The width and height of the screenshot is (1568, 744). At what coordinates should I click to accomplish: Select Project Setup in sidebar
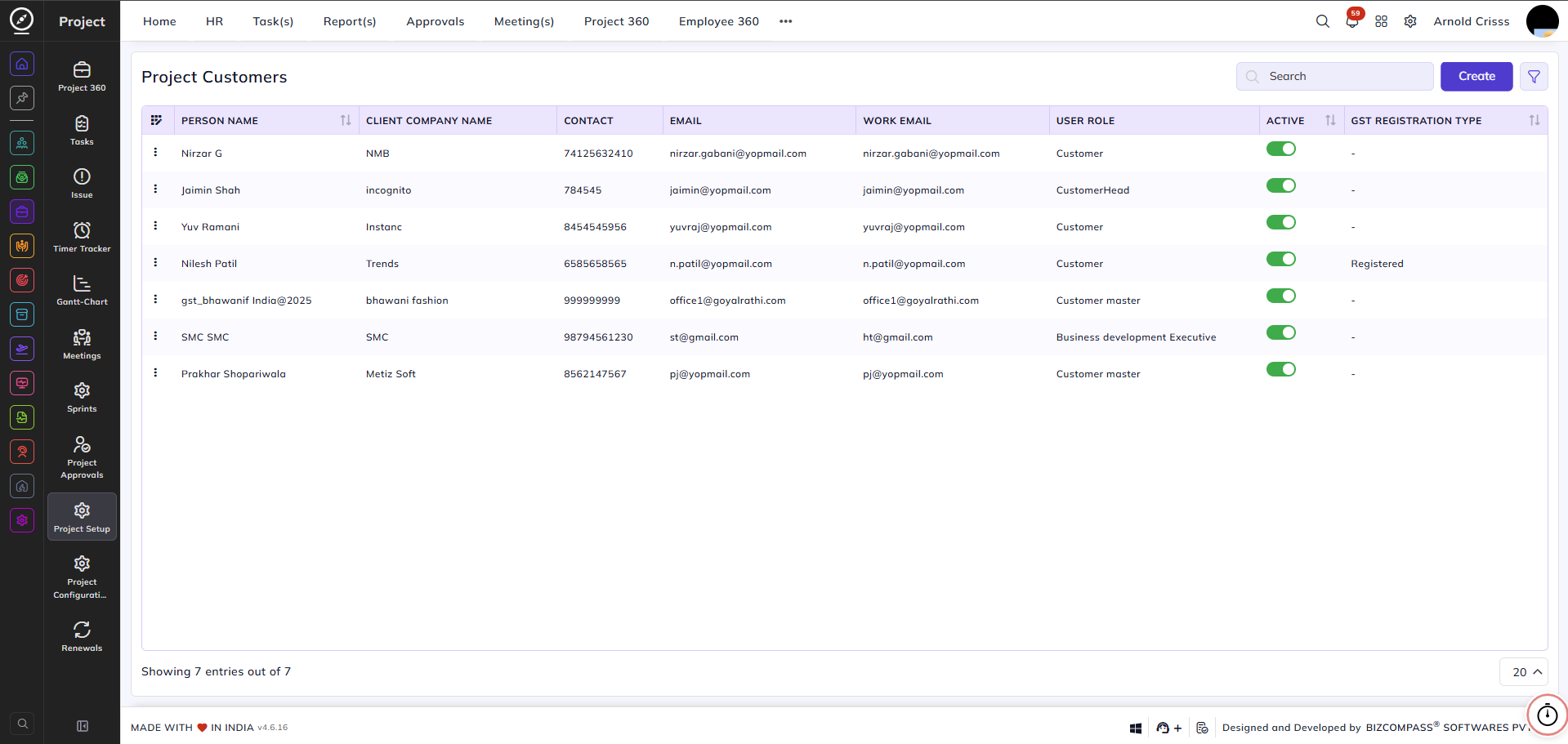(82, 517)
